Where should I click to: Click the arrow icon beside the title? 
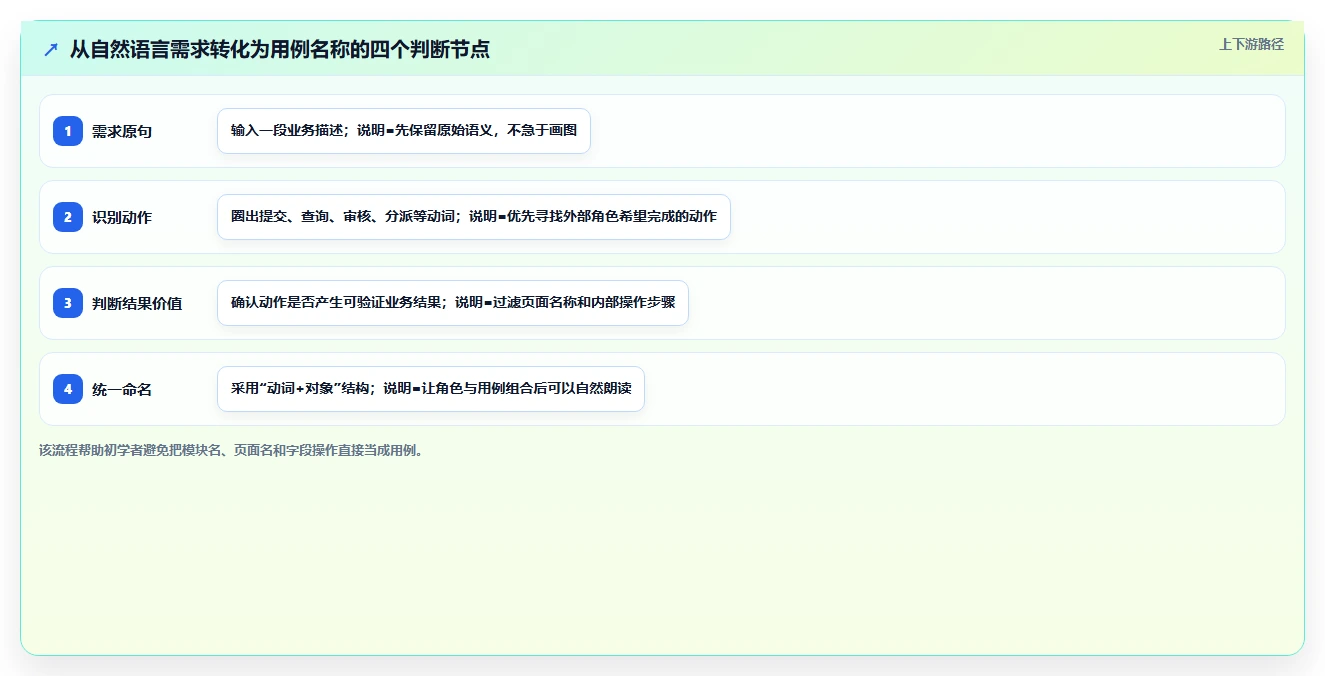coord(51,49)
